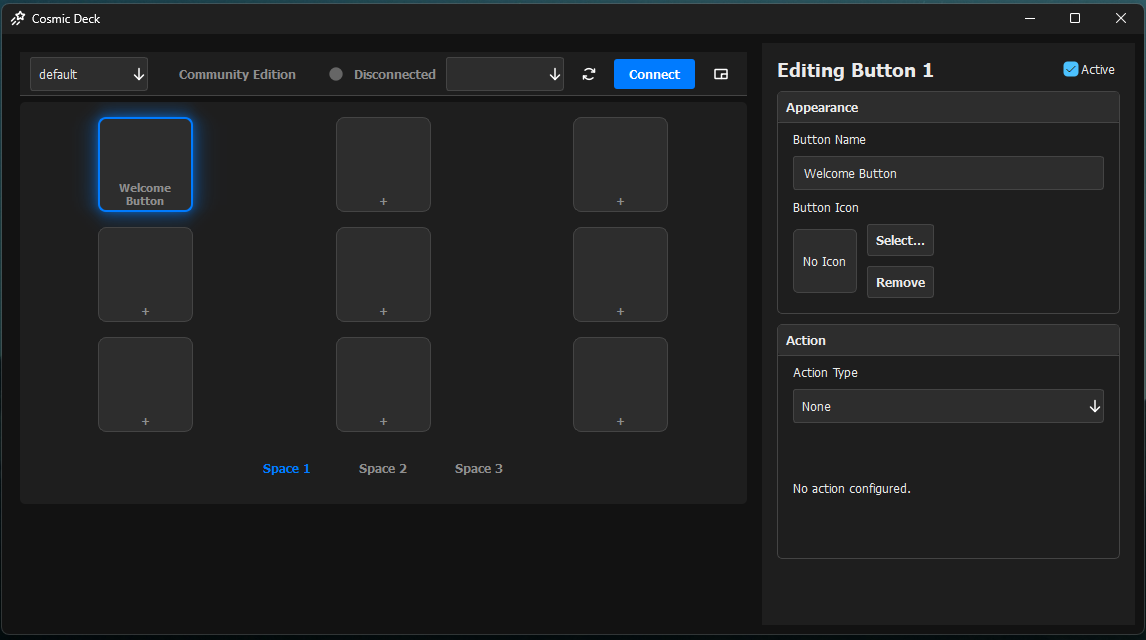The width and height of the screenshot is (1146, 640).
Task: Click the plus on bottom-left grid button
Action: (x=145, y=421)
